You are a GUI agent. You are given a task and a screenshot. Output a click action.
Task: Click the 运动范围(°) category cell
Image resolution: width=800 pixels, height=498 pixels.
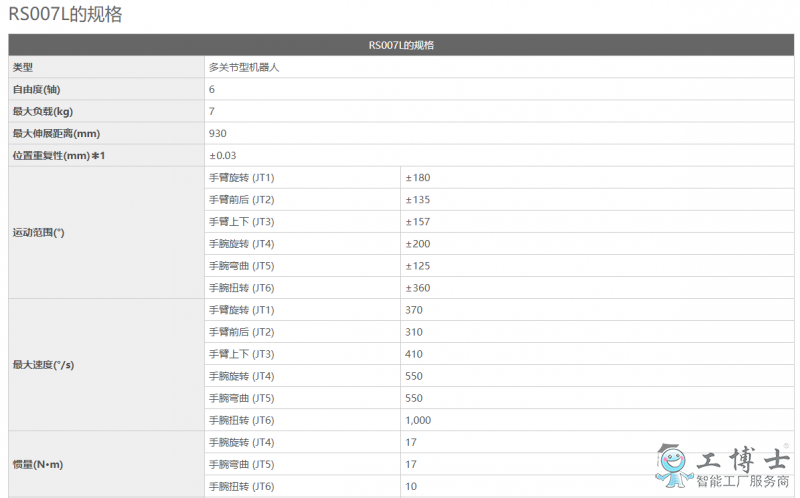click(x=38, y=232)
